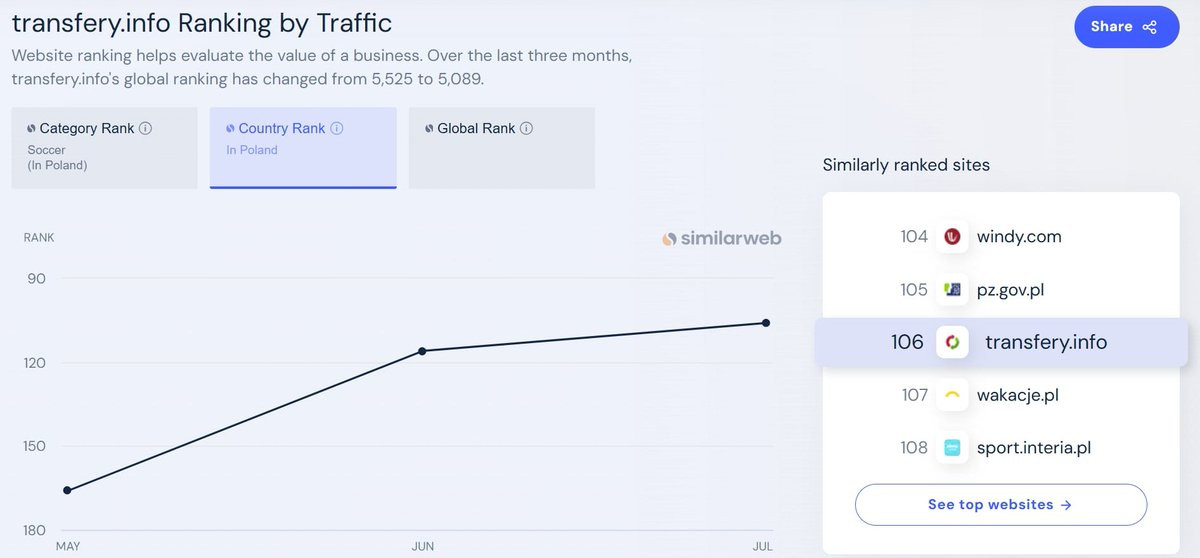Viewport: 1200px width, 558px height.
Task: Click the transfery.info logo icon
Action: coord(952,343)
